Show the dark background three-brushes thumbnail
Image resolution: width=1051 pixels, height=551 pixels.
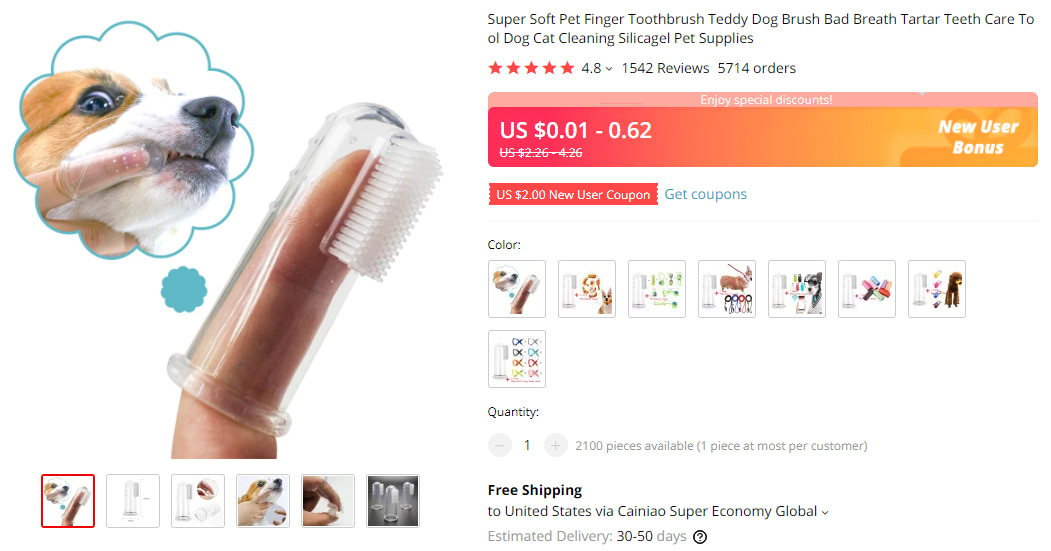[393, 501]
